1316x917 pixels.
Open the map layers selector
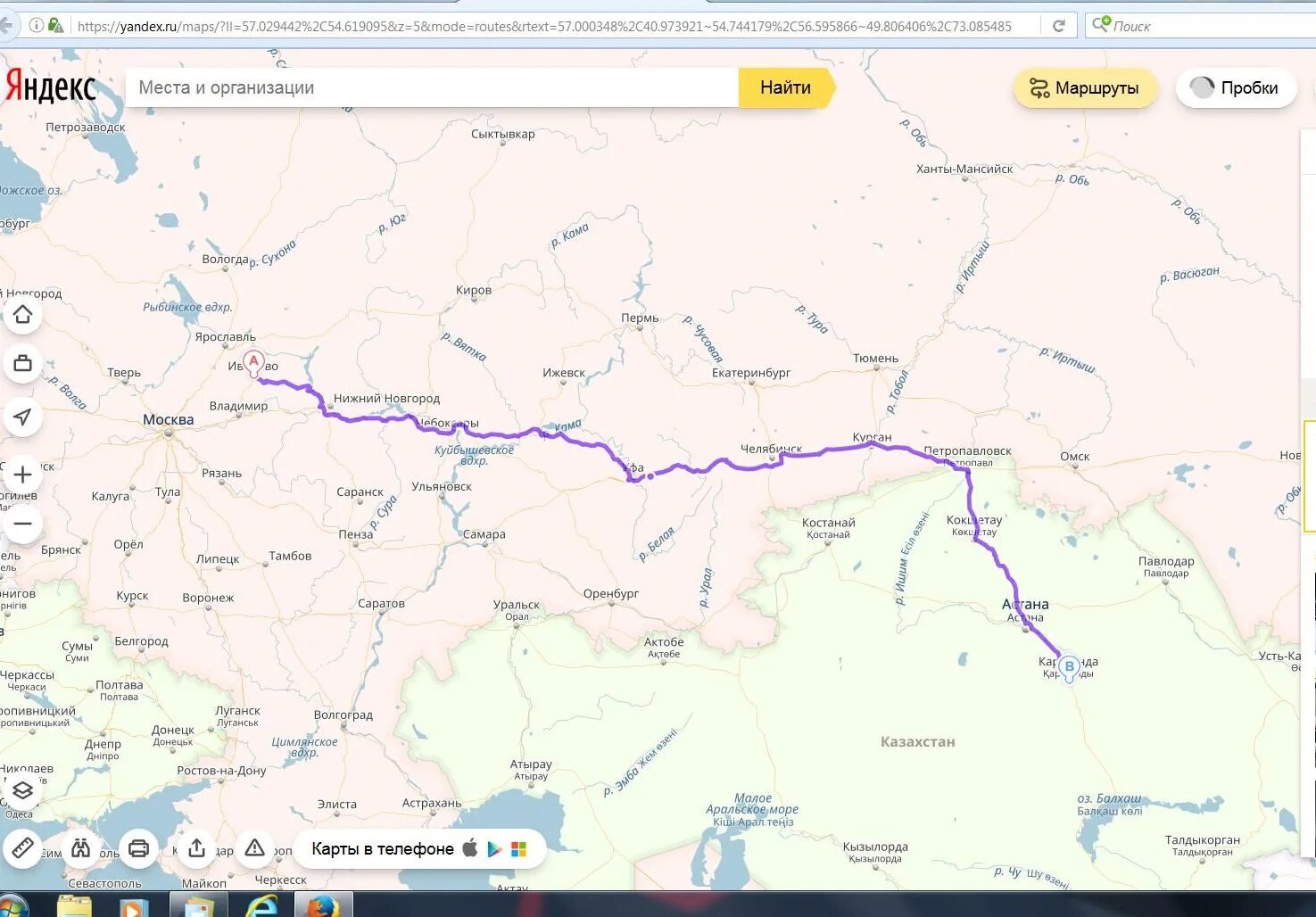point(23,790)
